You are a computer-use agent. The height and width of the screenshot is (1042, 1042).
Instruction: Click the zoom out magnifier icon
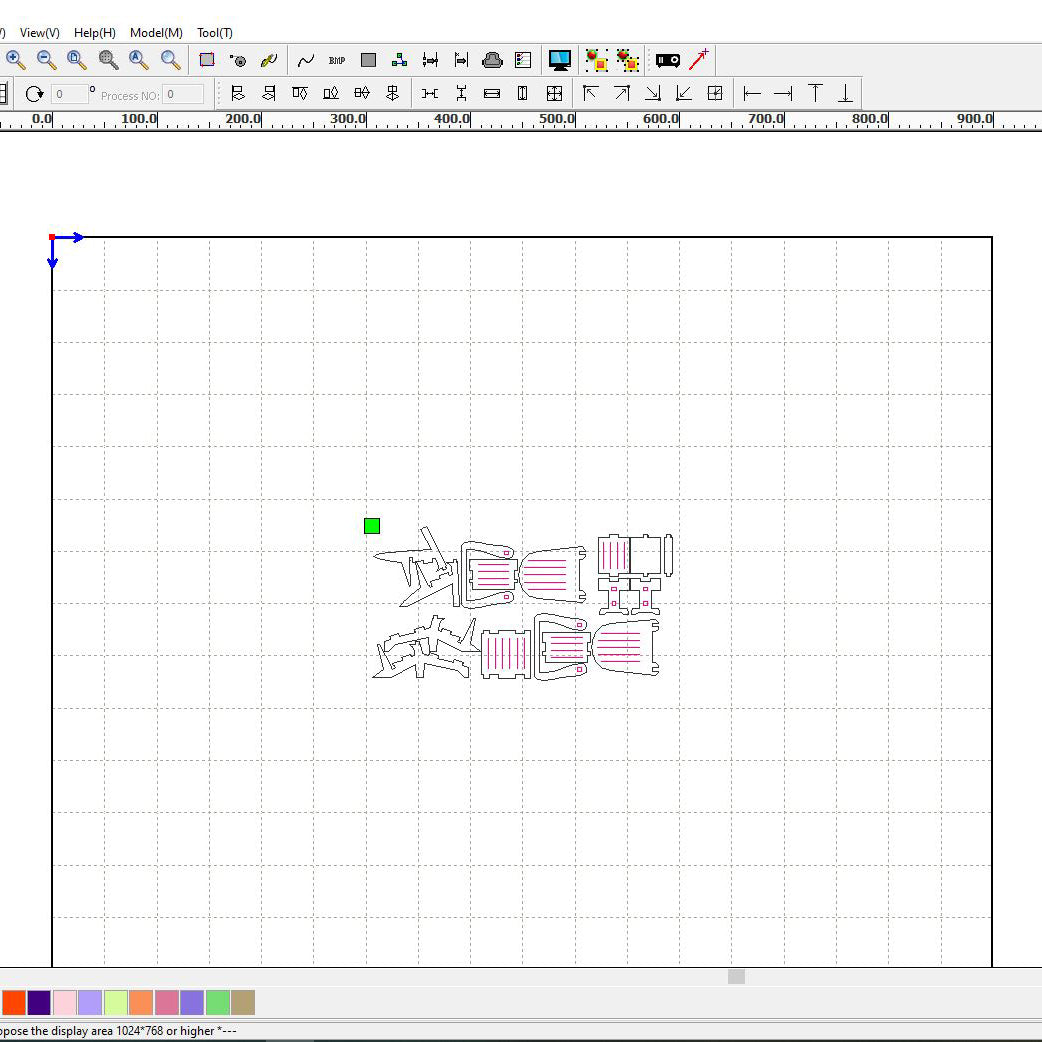(x=46, y=60)
